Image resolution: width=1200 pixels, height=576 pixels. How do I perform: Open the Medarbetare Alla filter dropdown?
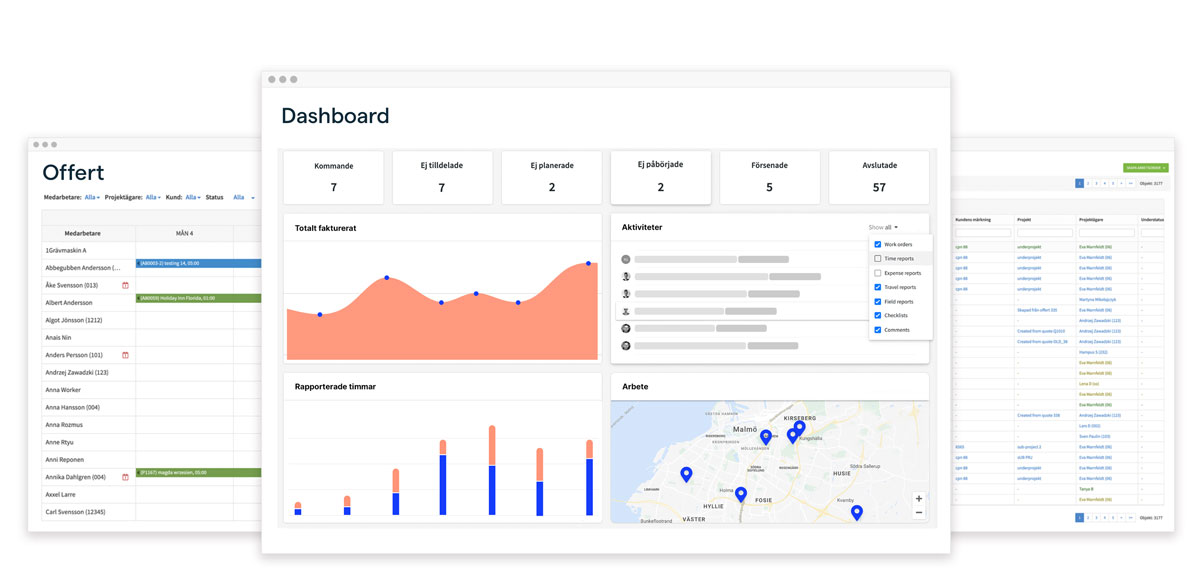click(92, 197)
